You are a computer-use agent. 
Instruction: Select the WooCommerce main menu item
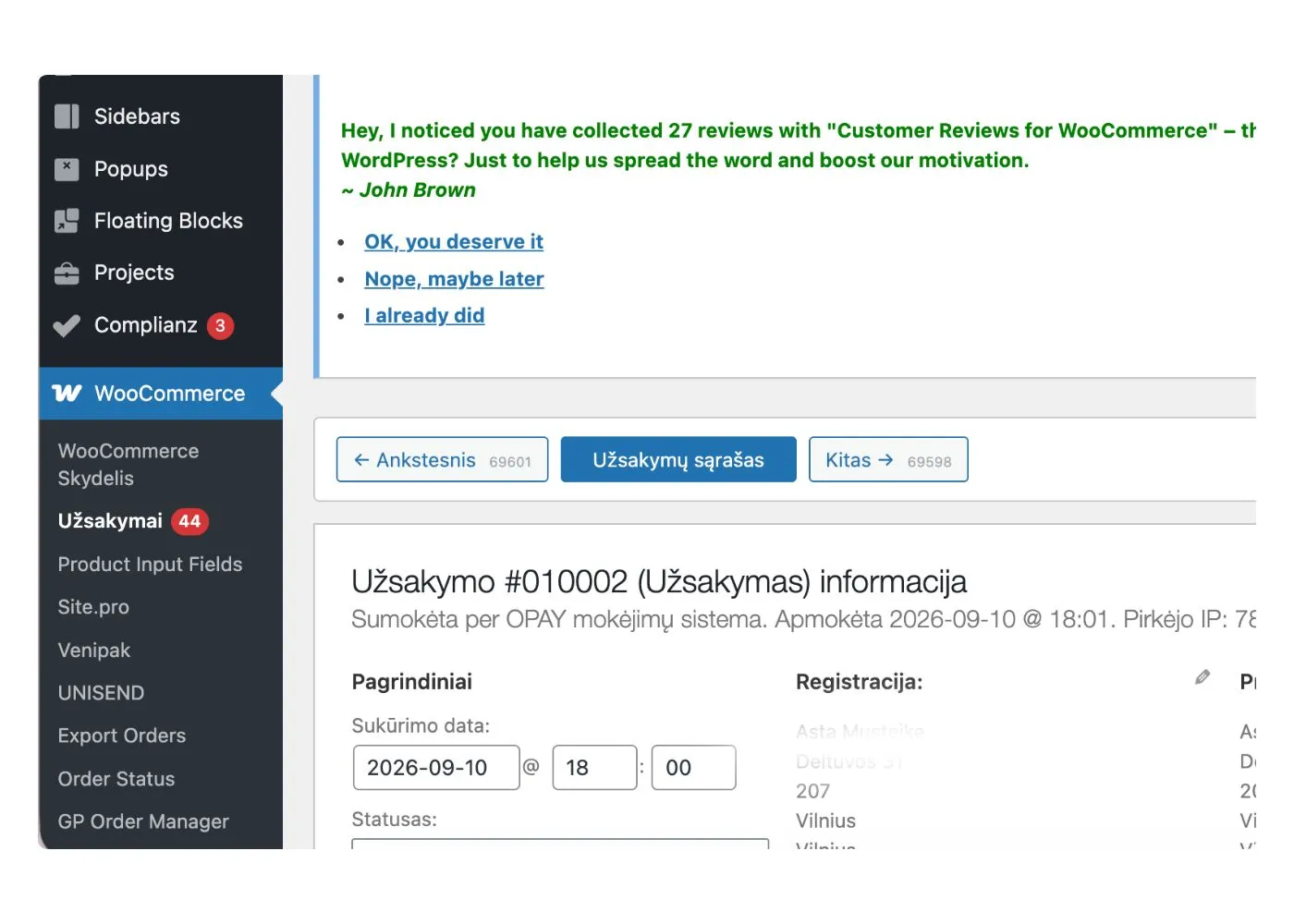point(161,394)
